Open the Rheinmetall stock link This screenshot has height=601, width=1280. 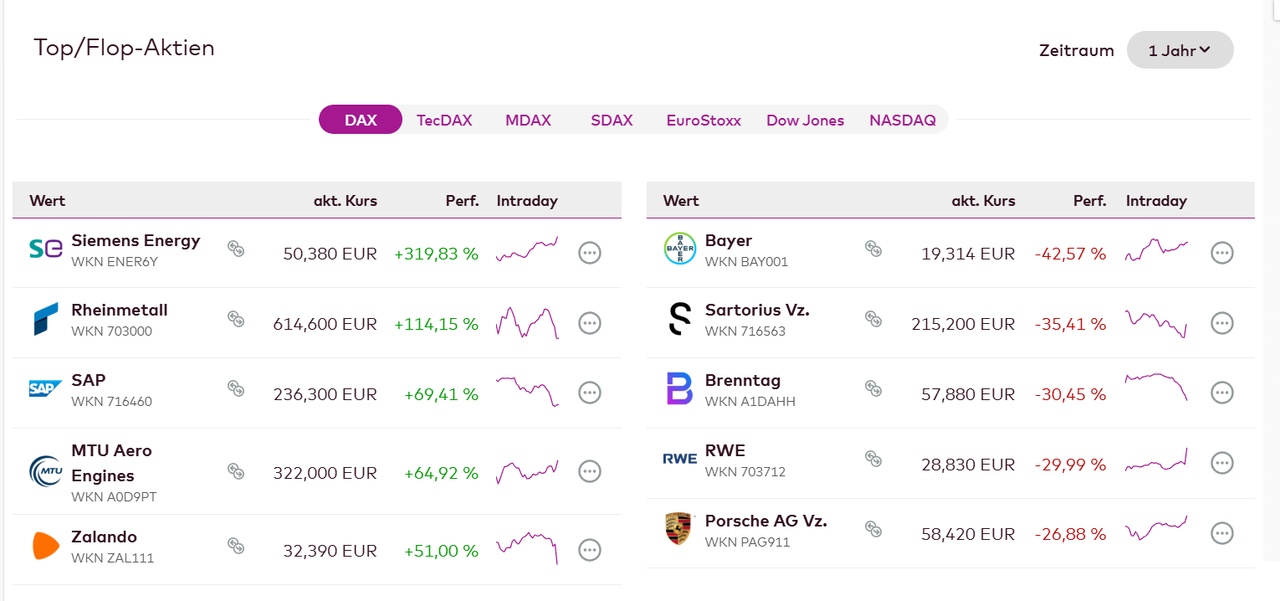coord(119,310)
